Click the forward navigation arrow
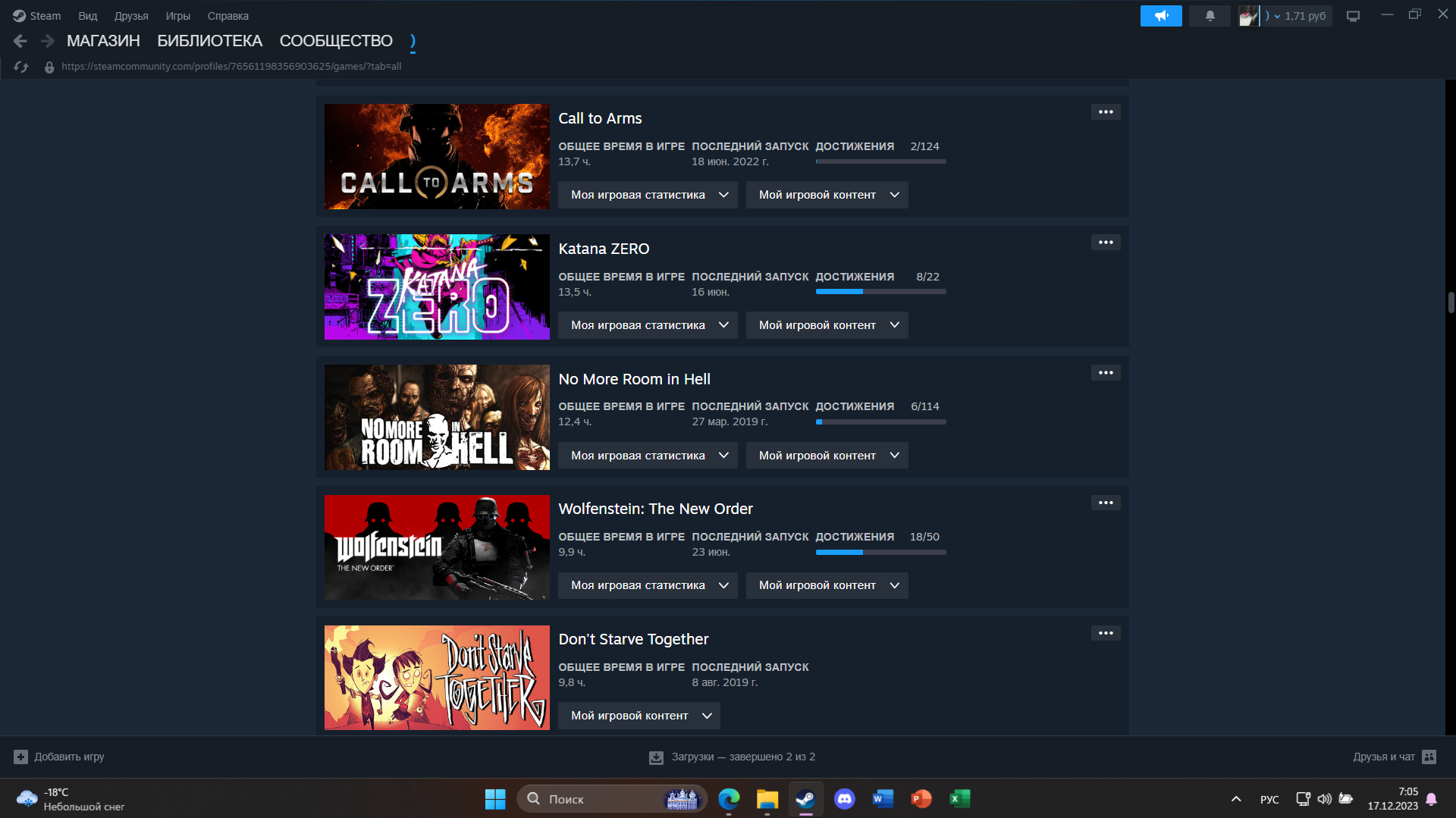Image resolution: width=1456 pixels, height=818 pixels. (x=47, y=41)
